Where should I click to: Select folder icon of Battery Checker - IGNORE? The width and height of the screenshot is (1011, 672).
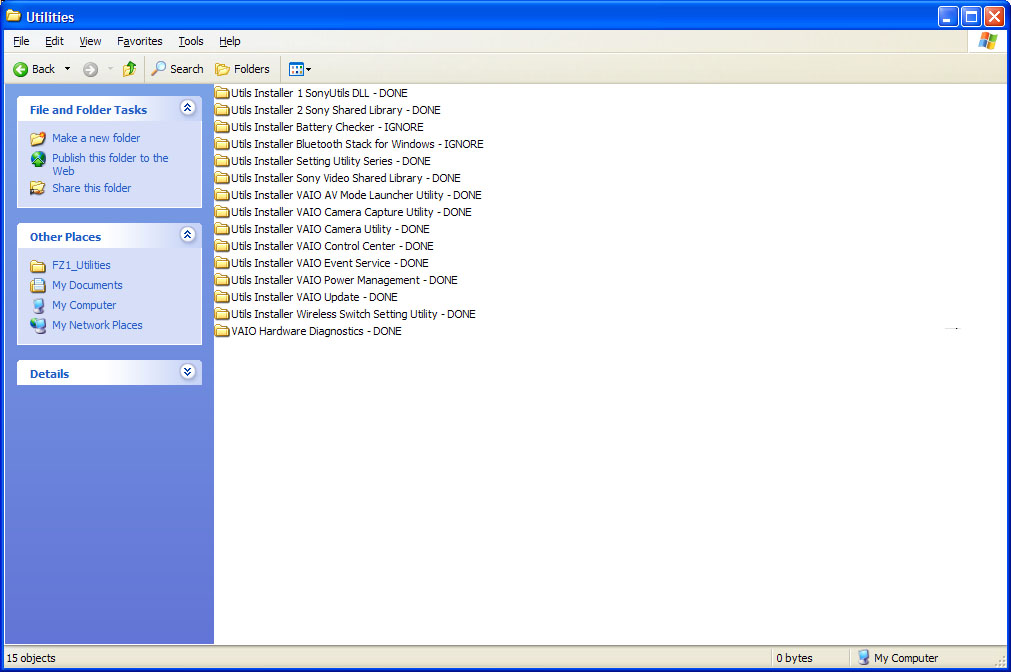222,127
